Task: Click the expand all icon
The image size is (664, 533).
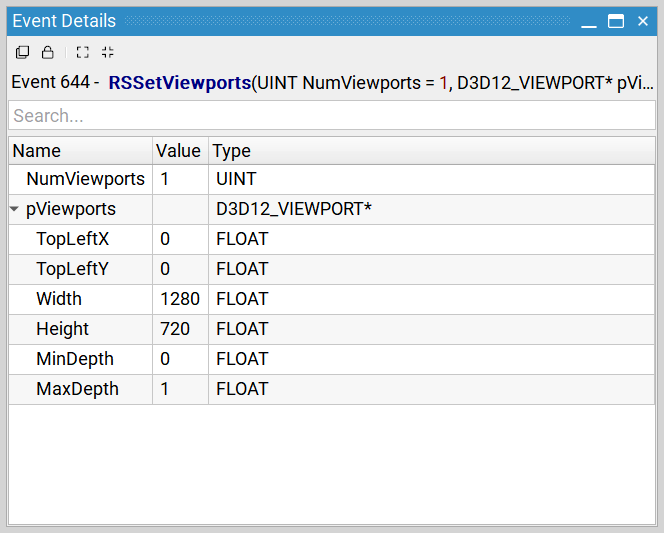Action: click(x=82, y=52)
